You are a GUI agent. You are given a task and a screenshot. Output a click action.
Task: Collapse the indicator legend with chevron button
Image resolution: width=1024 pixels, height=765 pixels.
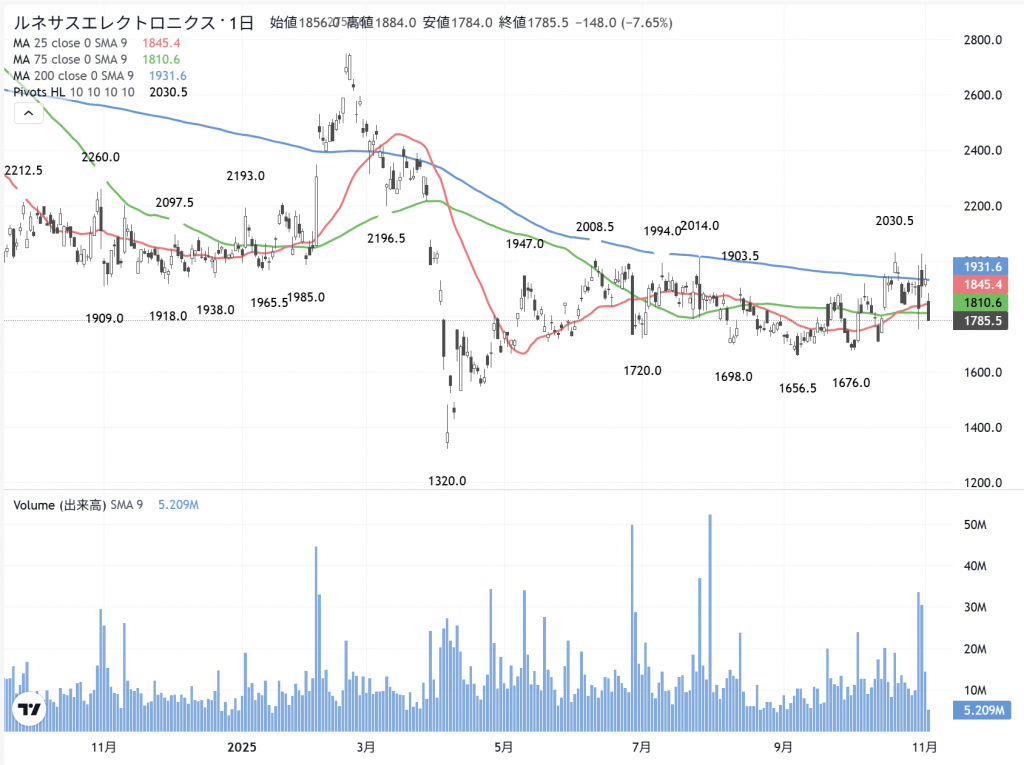27,114
